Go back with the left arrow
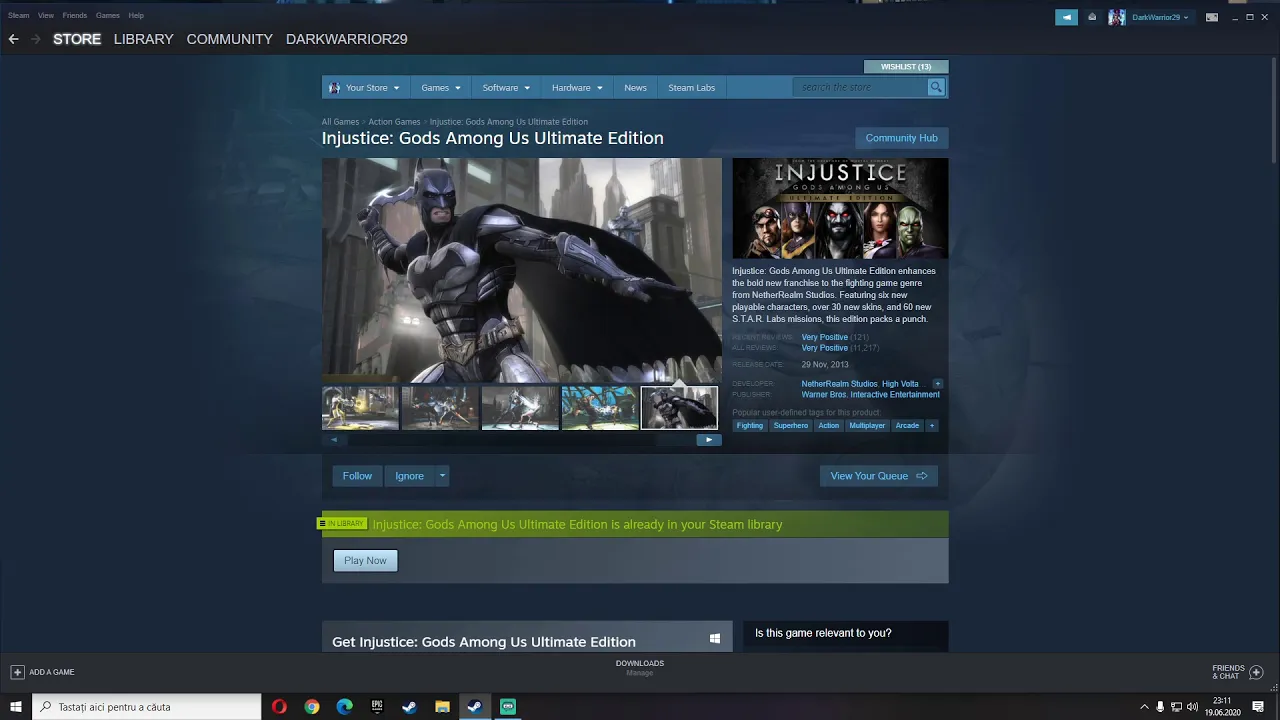Viewport: 1280px width, 720px height. (13, 39)
